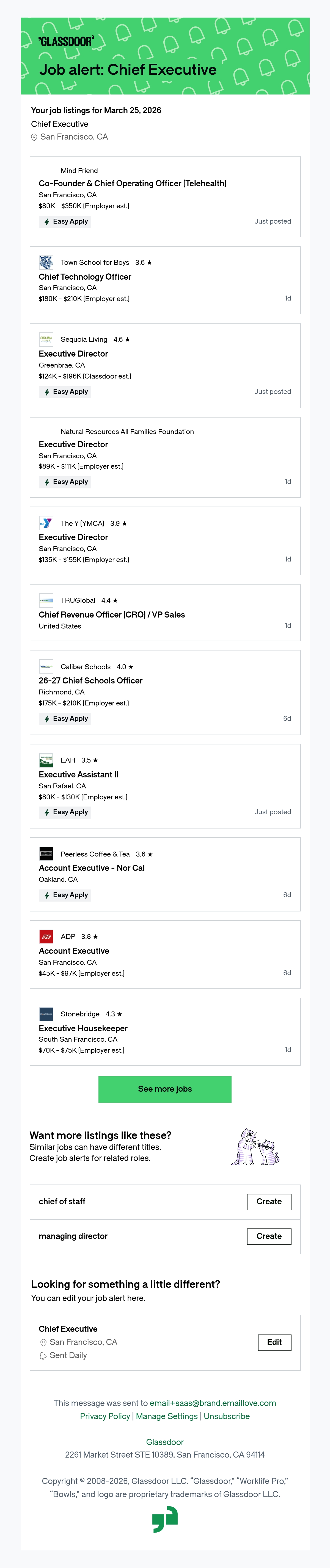Click the EAH company logo

click(46, 760)
